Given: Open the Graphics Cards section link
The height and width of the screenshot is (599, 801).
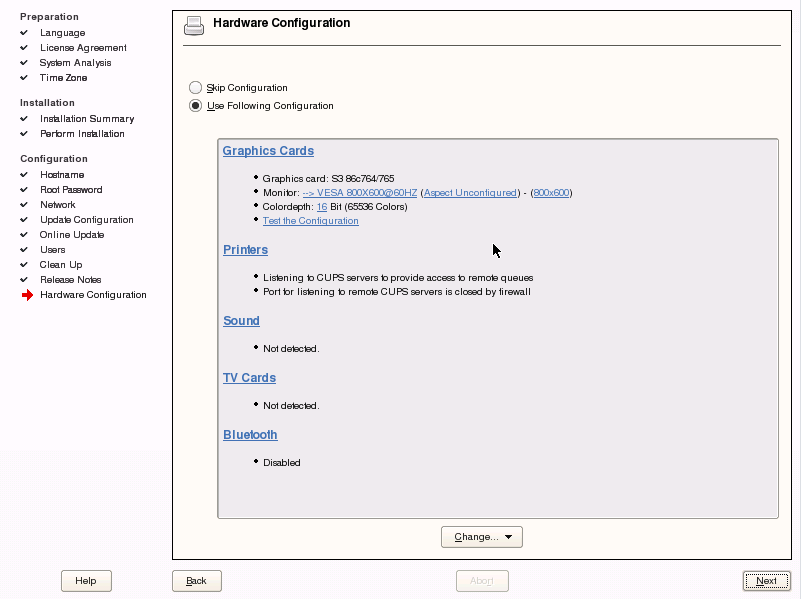Looking at the screenshot, I should 268,151.
